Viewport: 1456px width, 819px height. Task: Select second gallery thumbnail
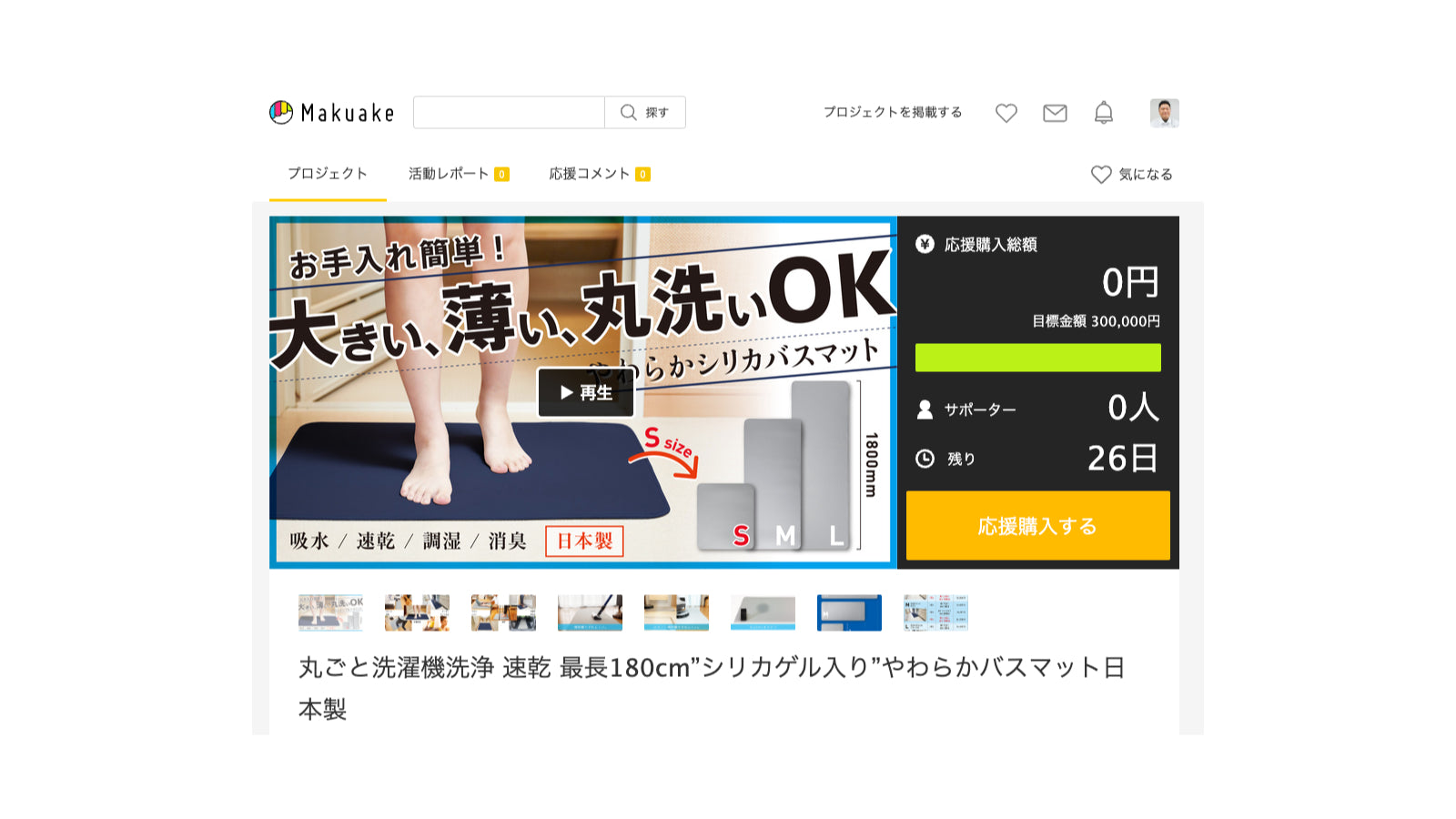coord(417,612)
